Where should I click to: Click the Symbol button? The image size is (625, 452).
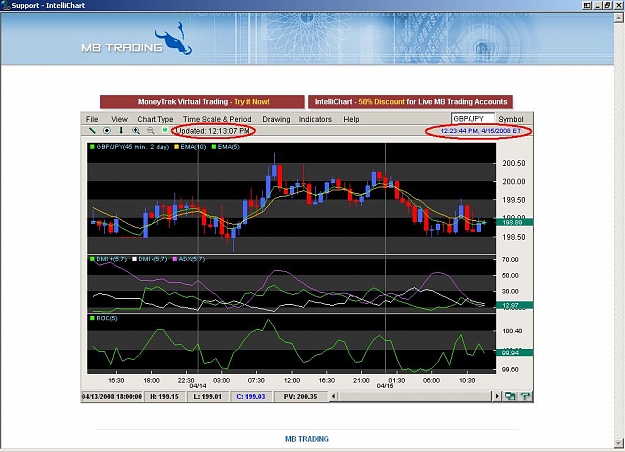(511, 119)
